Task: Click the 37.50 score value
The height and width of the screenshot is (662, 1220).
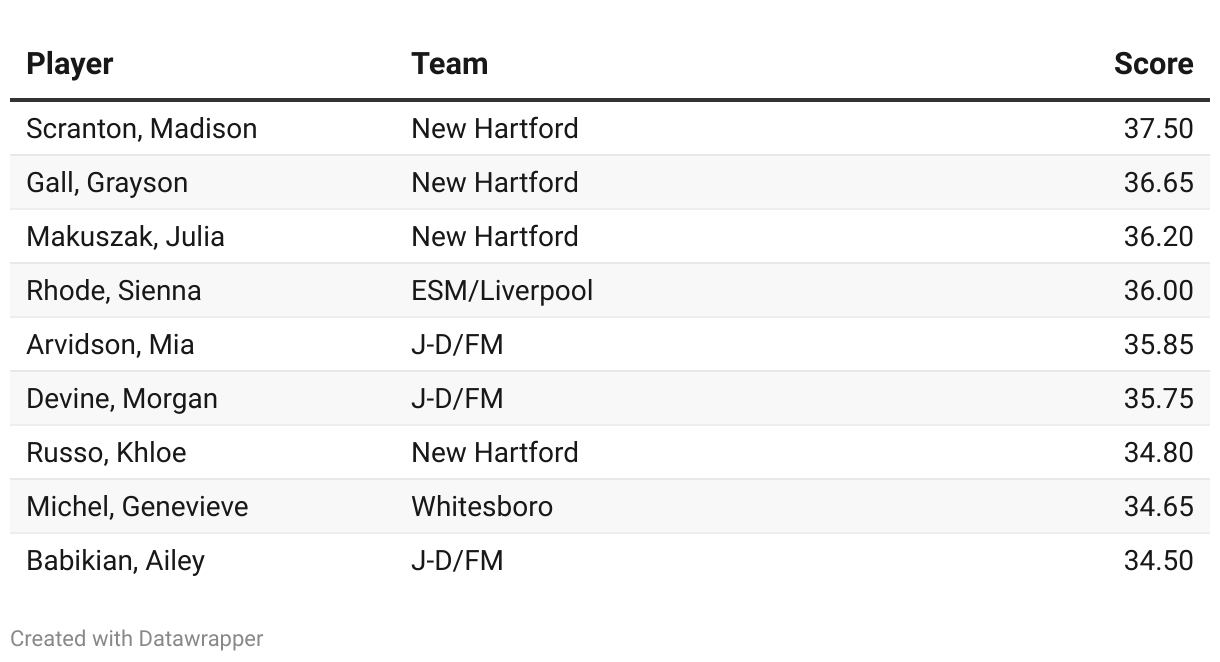Action: [x=1158, y=129]
